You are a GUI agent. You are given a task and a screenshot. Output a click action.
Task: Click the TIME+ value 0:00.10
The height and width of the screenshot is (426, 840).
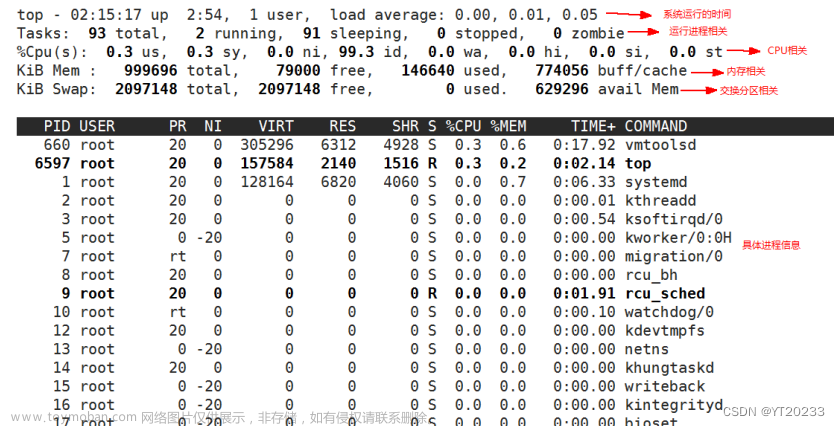[584, 312]
